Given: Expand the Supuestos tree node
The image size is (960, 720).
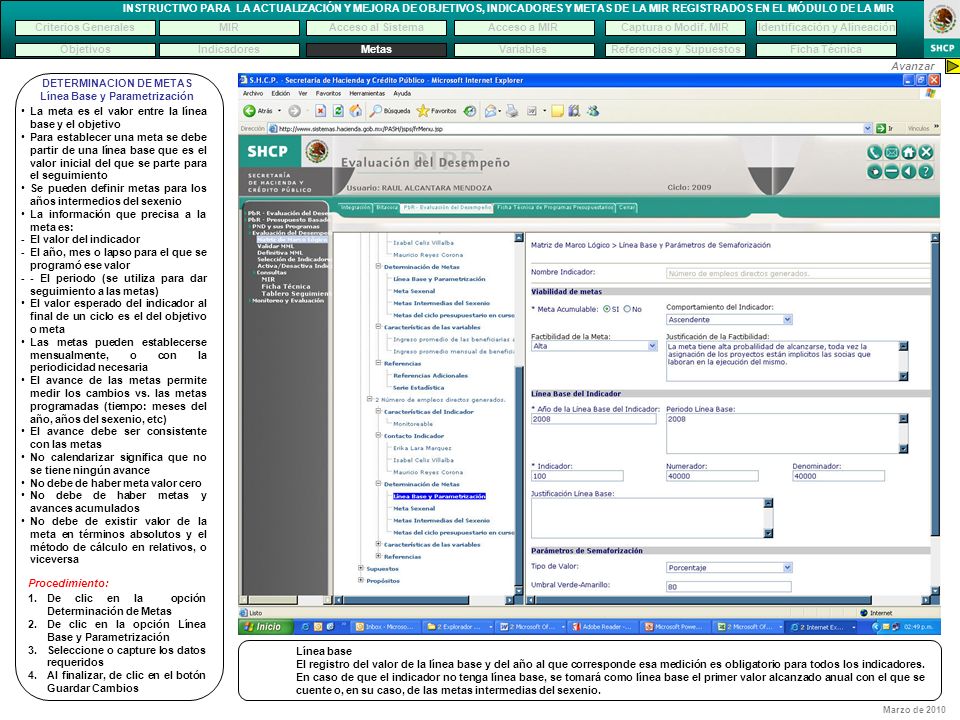Looking at the screenshot, I should tap(361, 568).
